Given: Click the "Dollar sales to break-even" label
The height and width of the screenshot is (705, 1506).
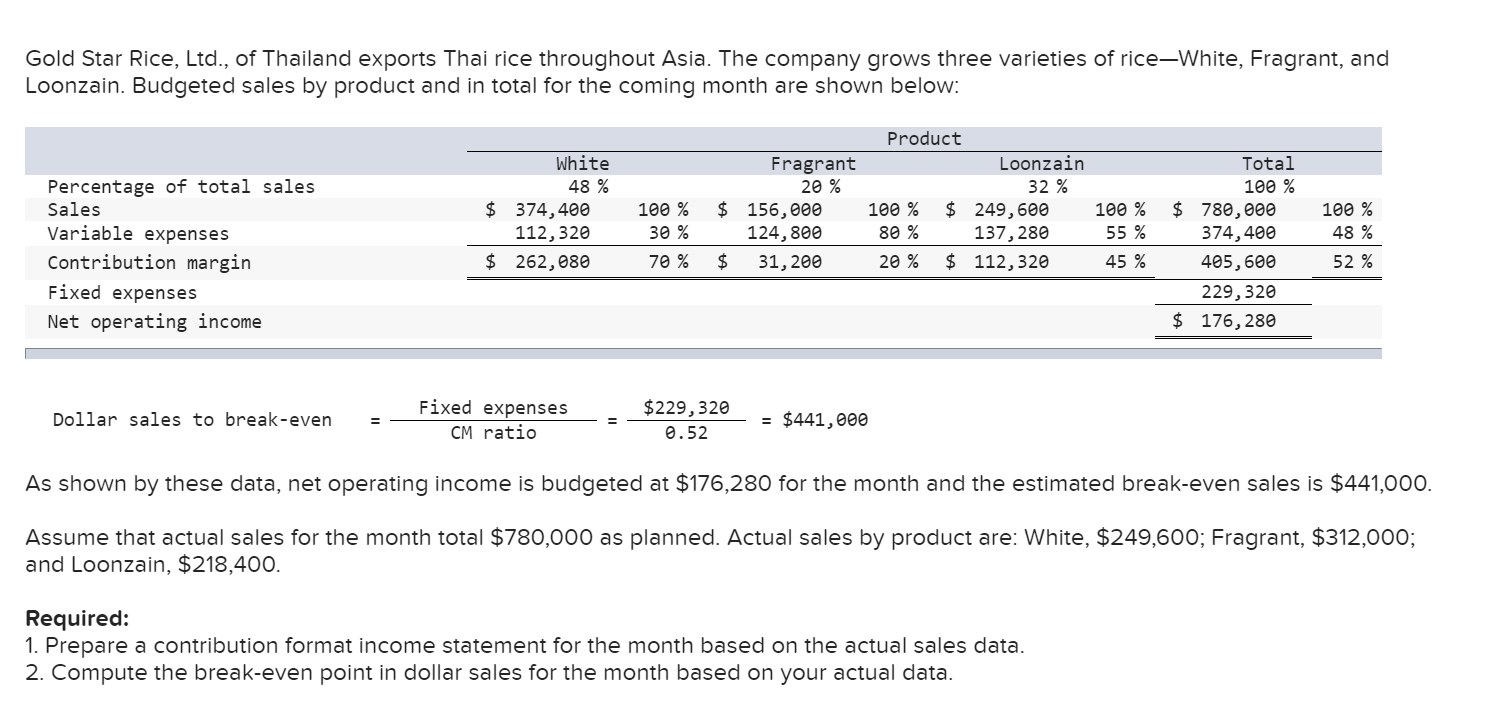Looking at the screenshot, I should (192, 420).
